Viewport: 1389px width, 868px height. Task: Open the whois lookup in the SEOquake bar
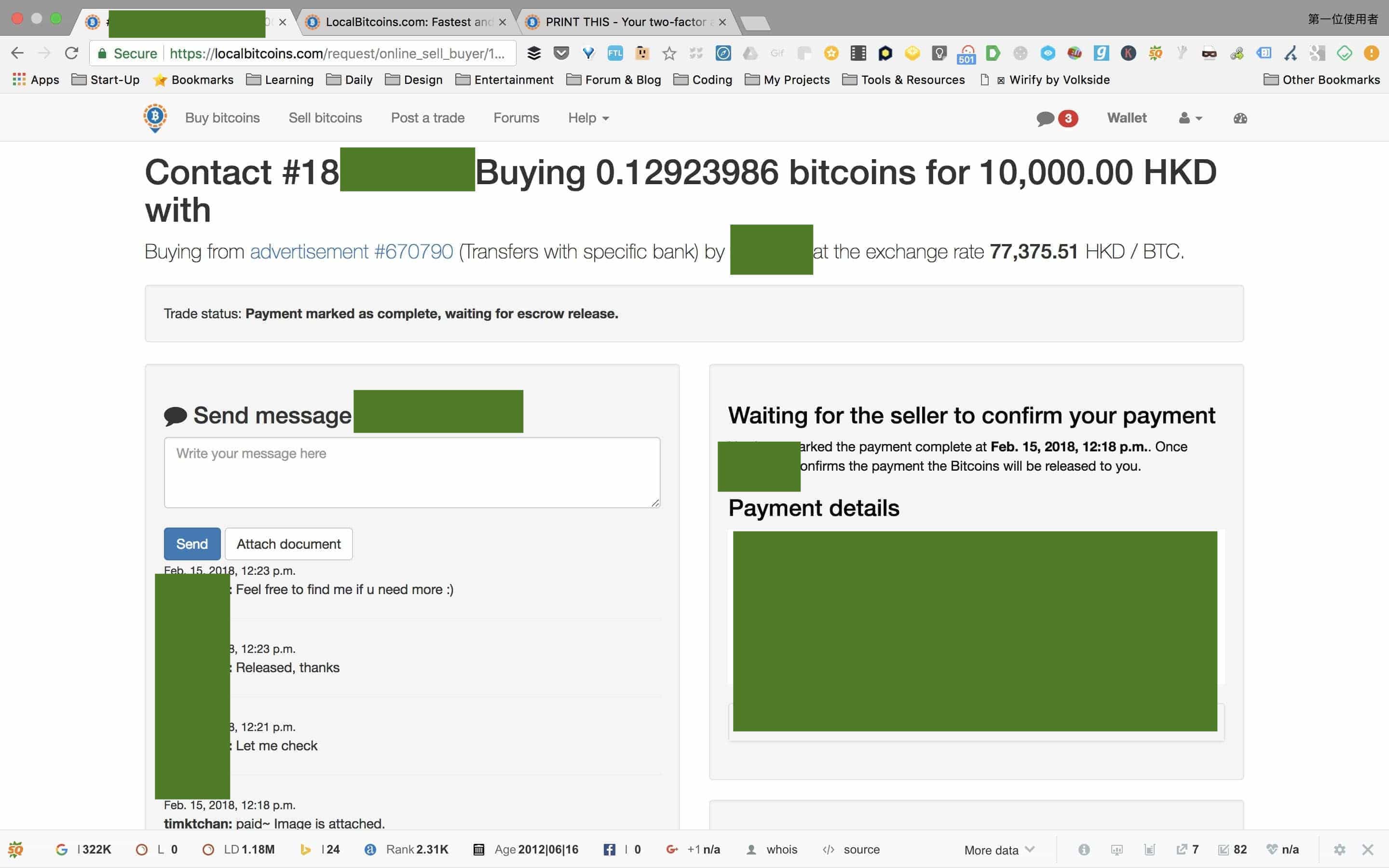(x=771, y=850)
